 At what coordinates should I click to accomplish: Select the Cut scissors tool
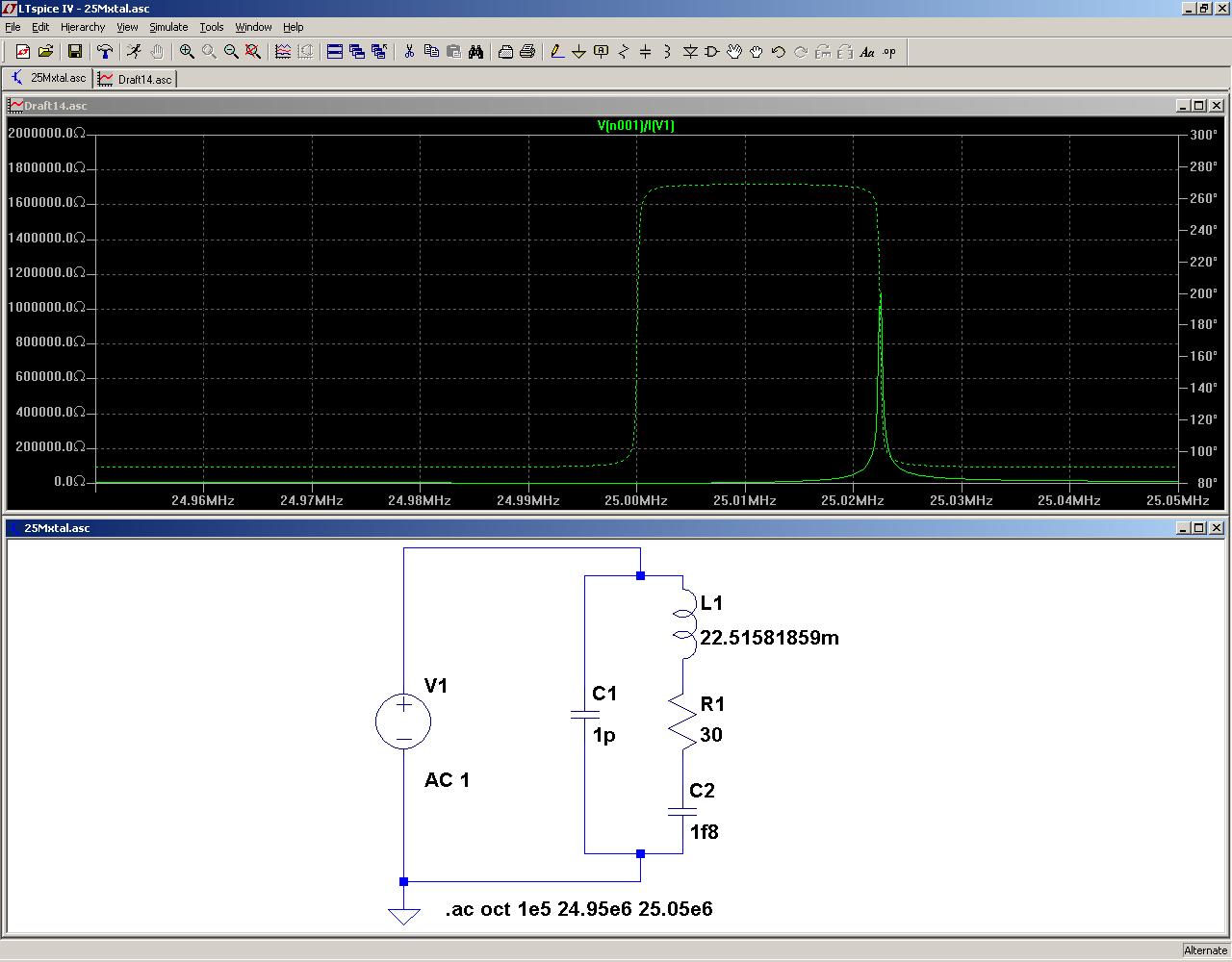click(x=409, y=52)
